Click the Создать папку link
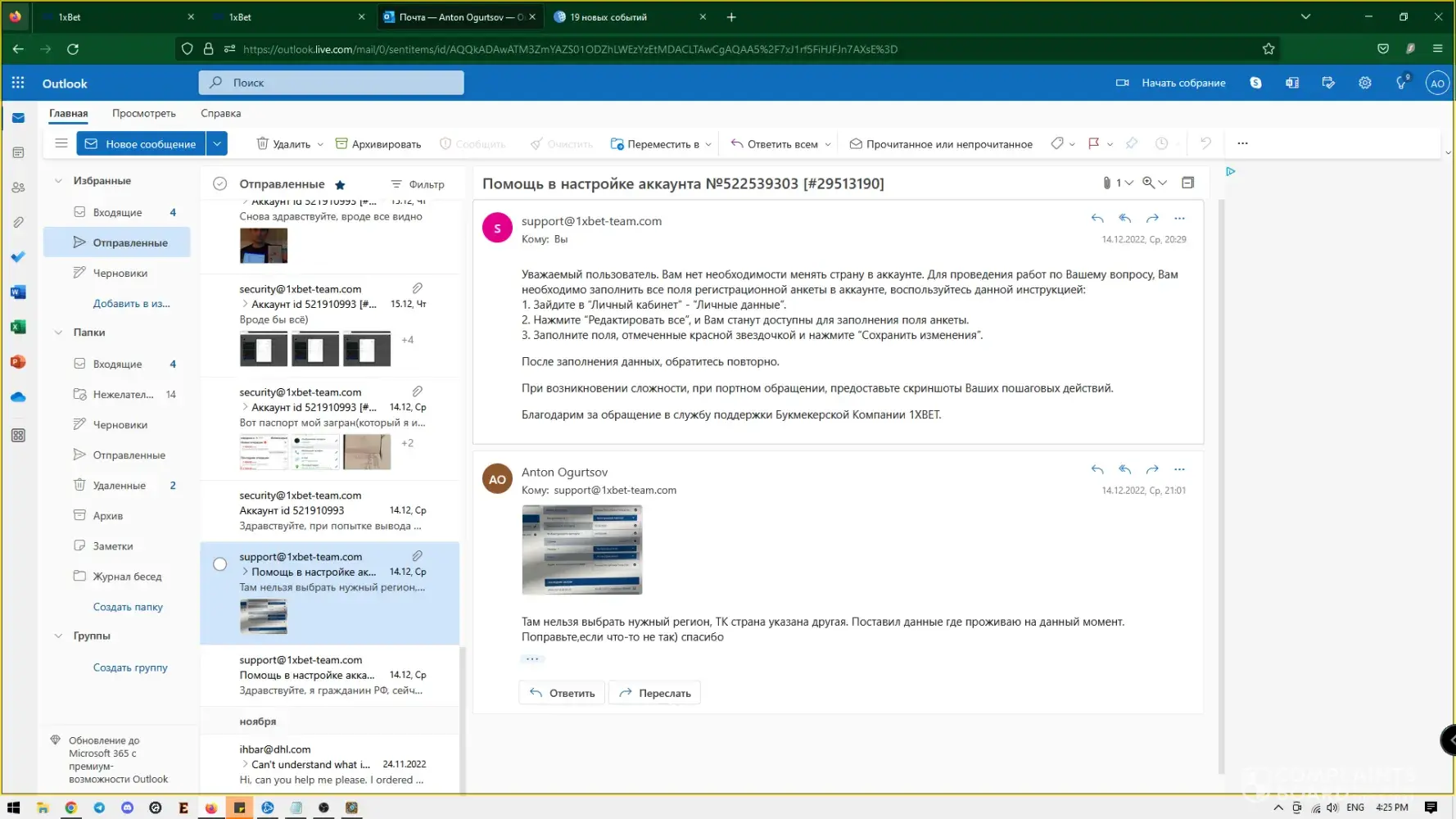 pos(128,607)
